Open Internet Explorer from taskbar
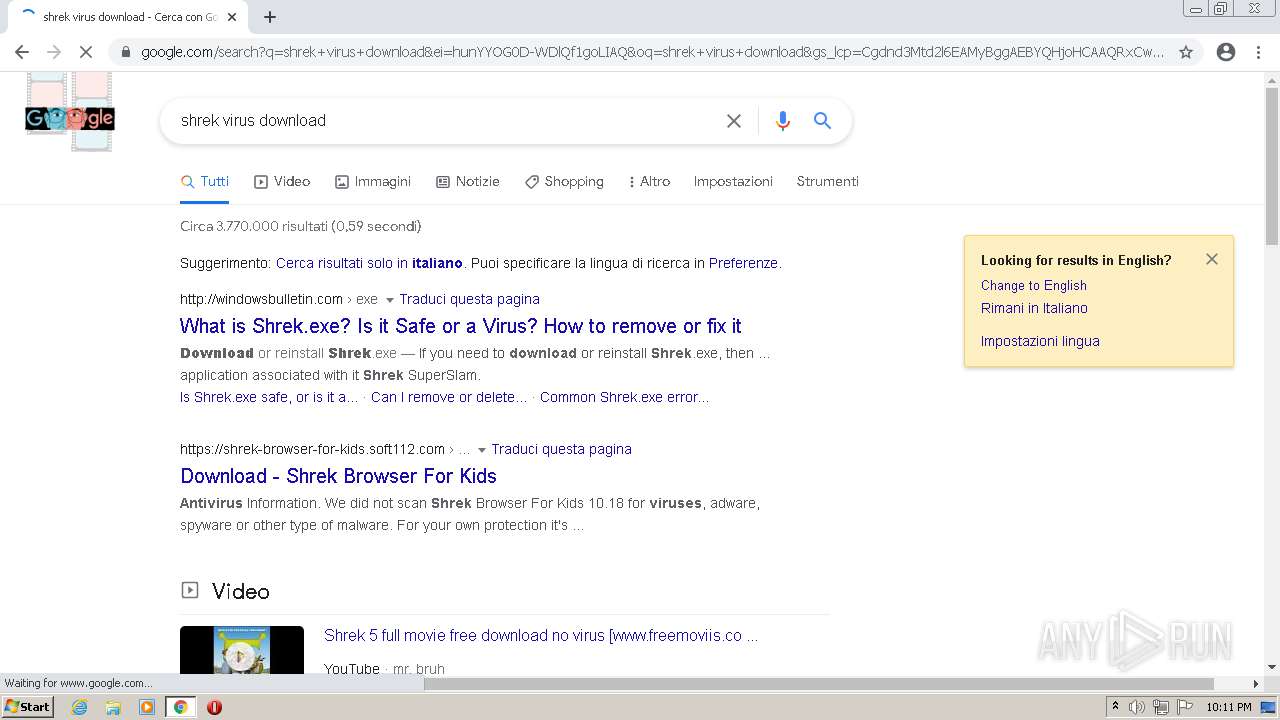 (x=79, y=707)
